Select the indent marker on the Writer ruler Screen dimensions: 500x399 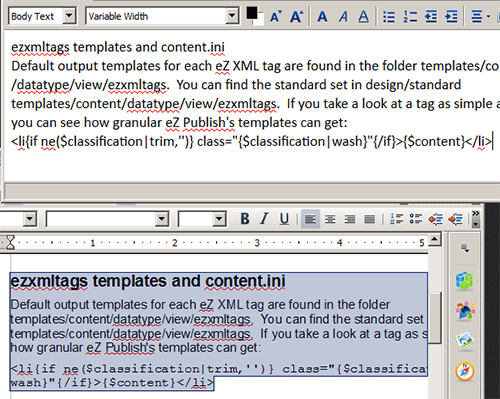pos(11,242)
